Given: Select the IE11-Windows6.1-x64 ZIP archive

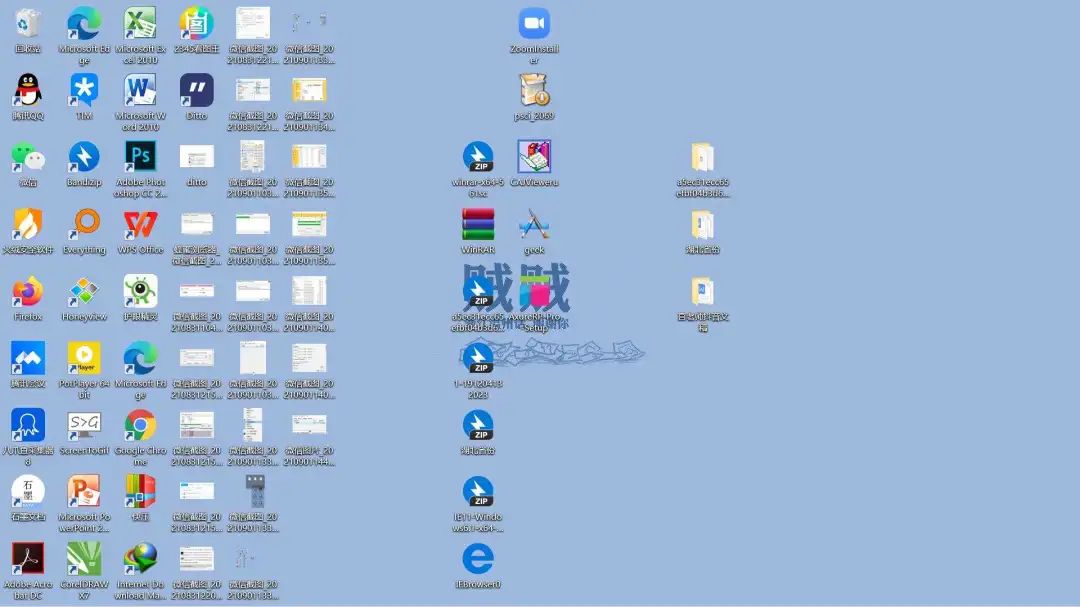Looking at the screenshot, I should click(x=477, y=492).
